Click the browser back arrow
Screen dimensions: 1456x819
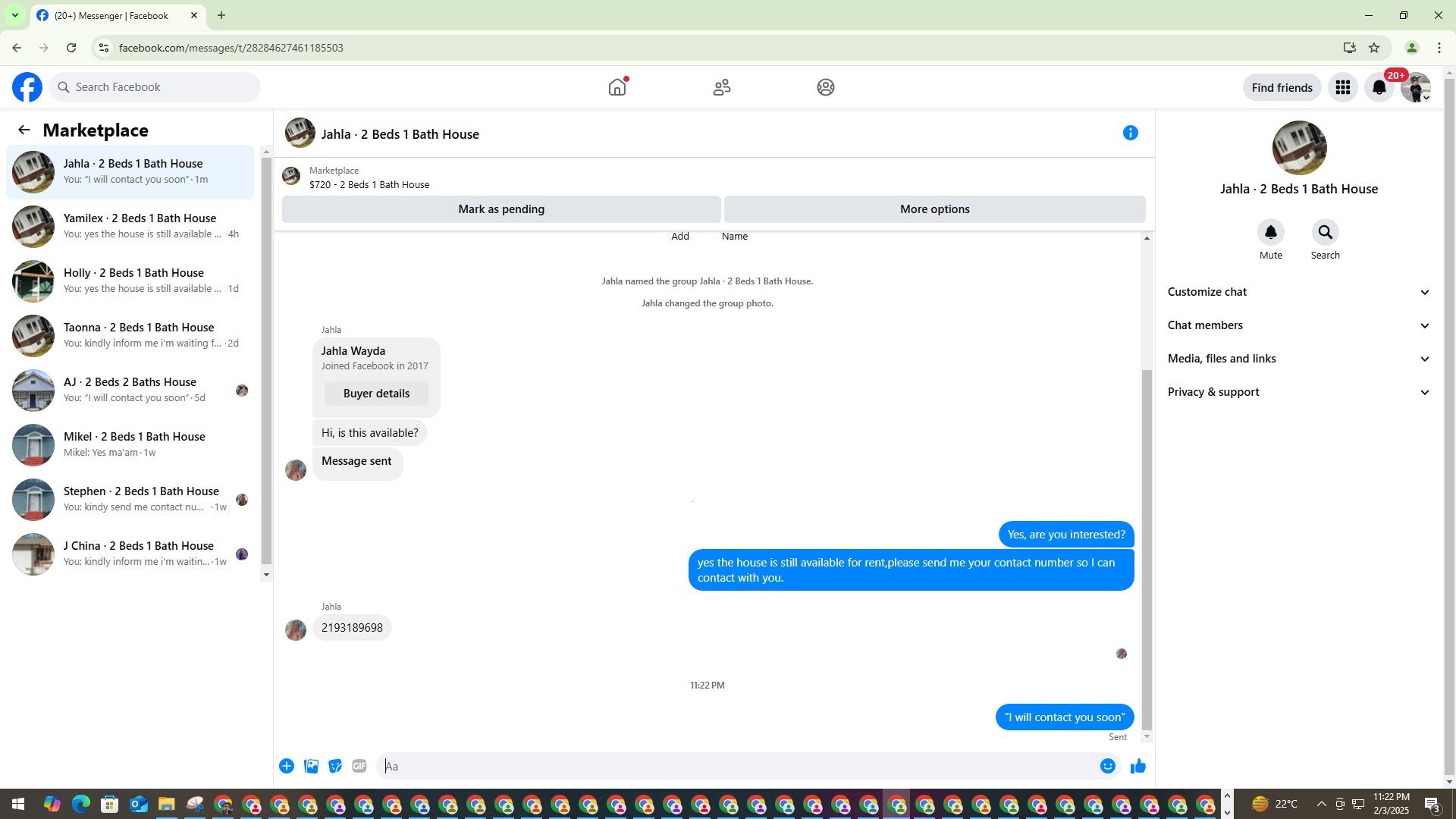tap(17, 48)
